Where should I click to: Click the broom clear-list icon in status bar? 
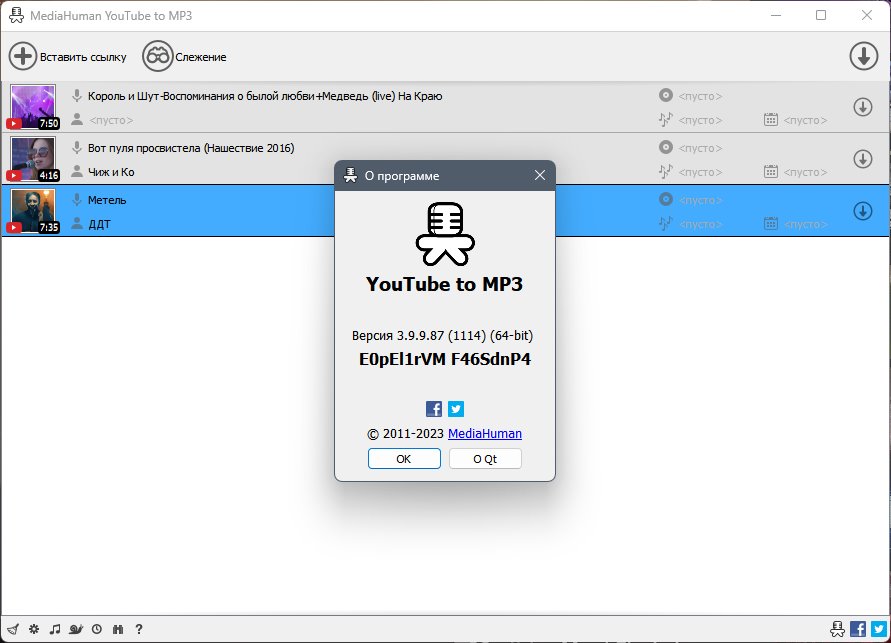click(13, 629)
